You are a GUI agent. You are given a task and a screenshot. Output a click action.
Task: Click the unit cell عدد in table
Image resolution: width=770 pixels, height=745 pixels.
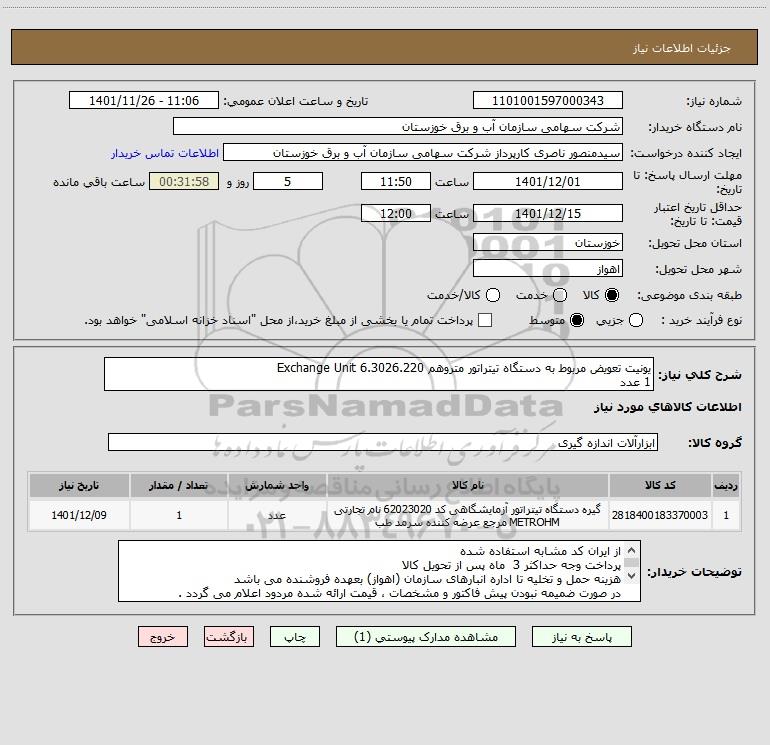point(277,515)
